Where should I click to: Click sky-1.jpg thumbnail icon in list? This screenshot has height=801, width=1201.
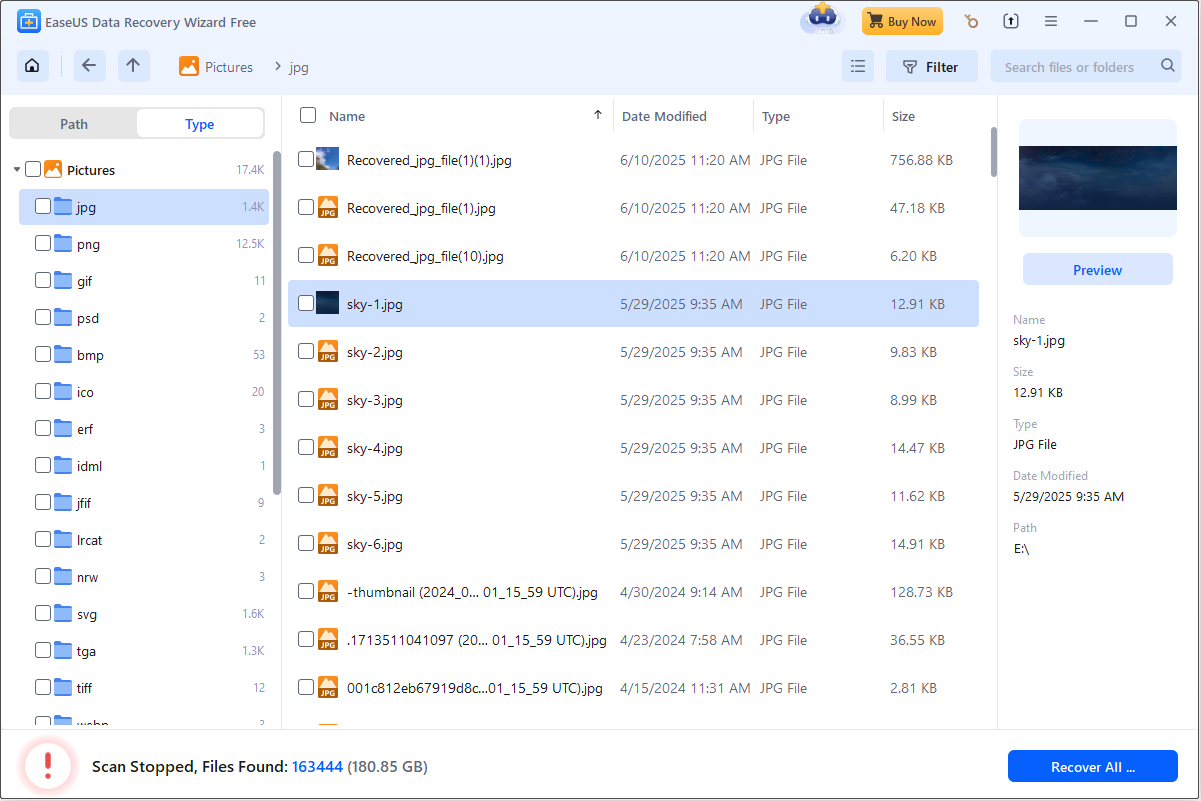click(x=328, y=303)
